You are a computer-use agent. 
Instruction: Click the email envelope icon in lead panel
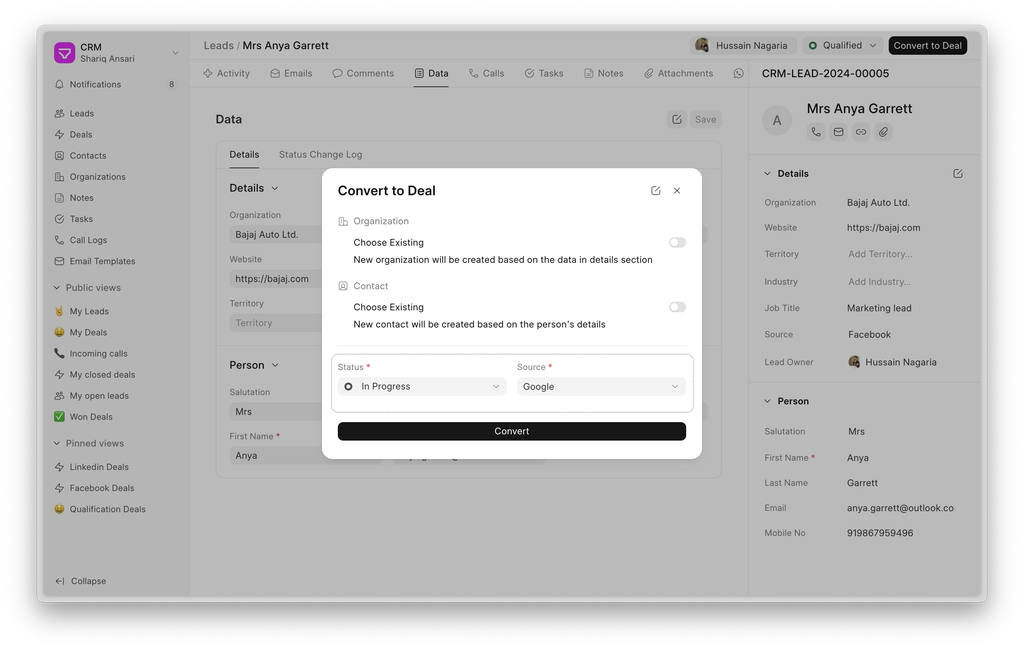pyautogui.click(x=839, y=132)
